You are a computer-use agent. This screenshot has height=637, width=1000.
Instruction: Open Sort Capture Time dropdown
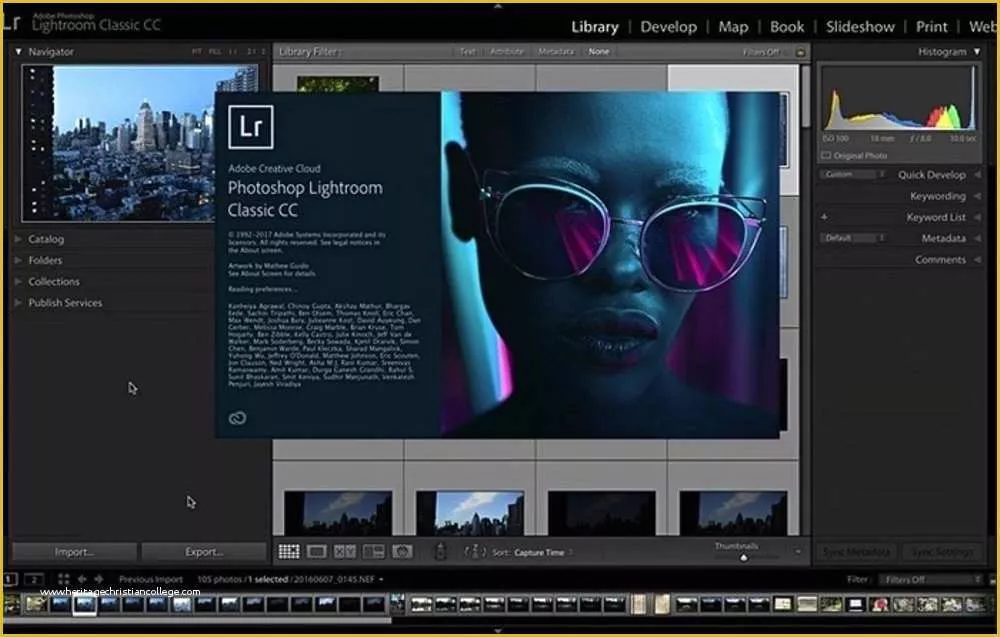point(542,553)
